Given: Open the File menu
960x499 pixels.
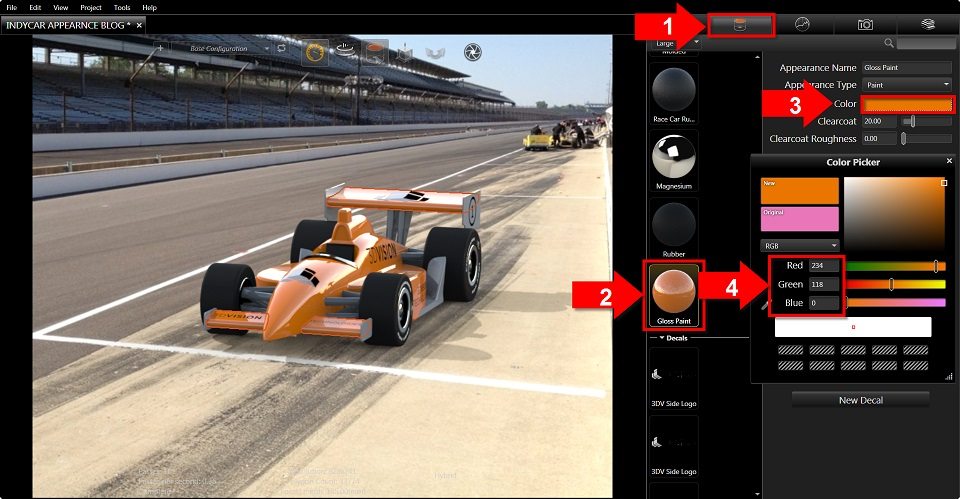Looking at the screenshot, I should pos(12,7).
